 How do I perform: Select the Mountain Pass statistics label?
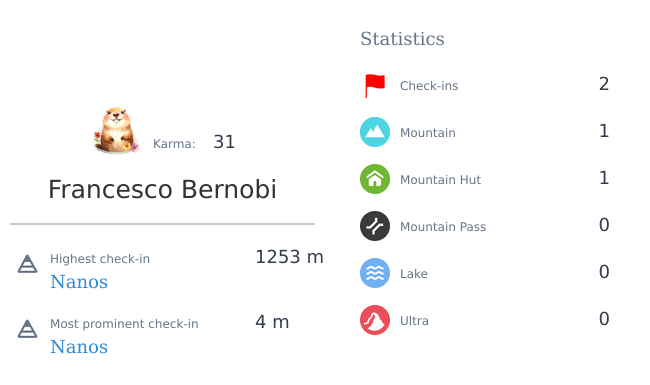443,227
